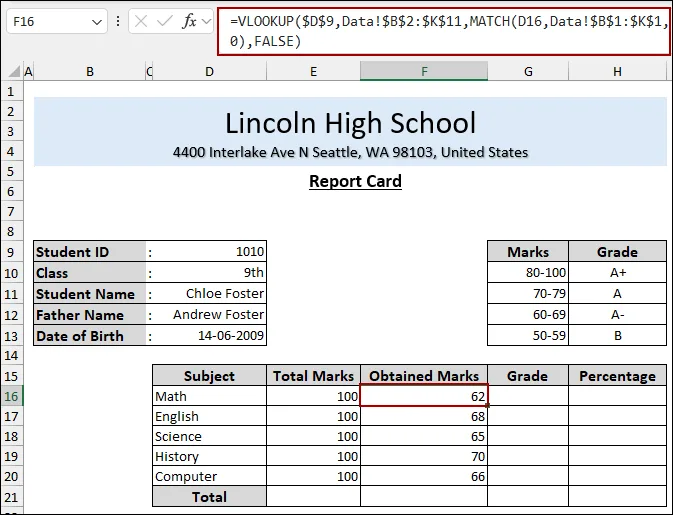The image size is (673, 515).
Task: Click the Percentage column heading
Action: tap(617, 376)
